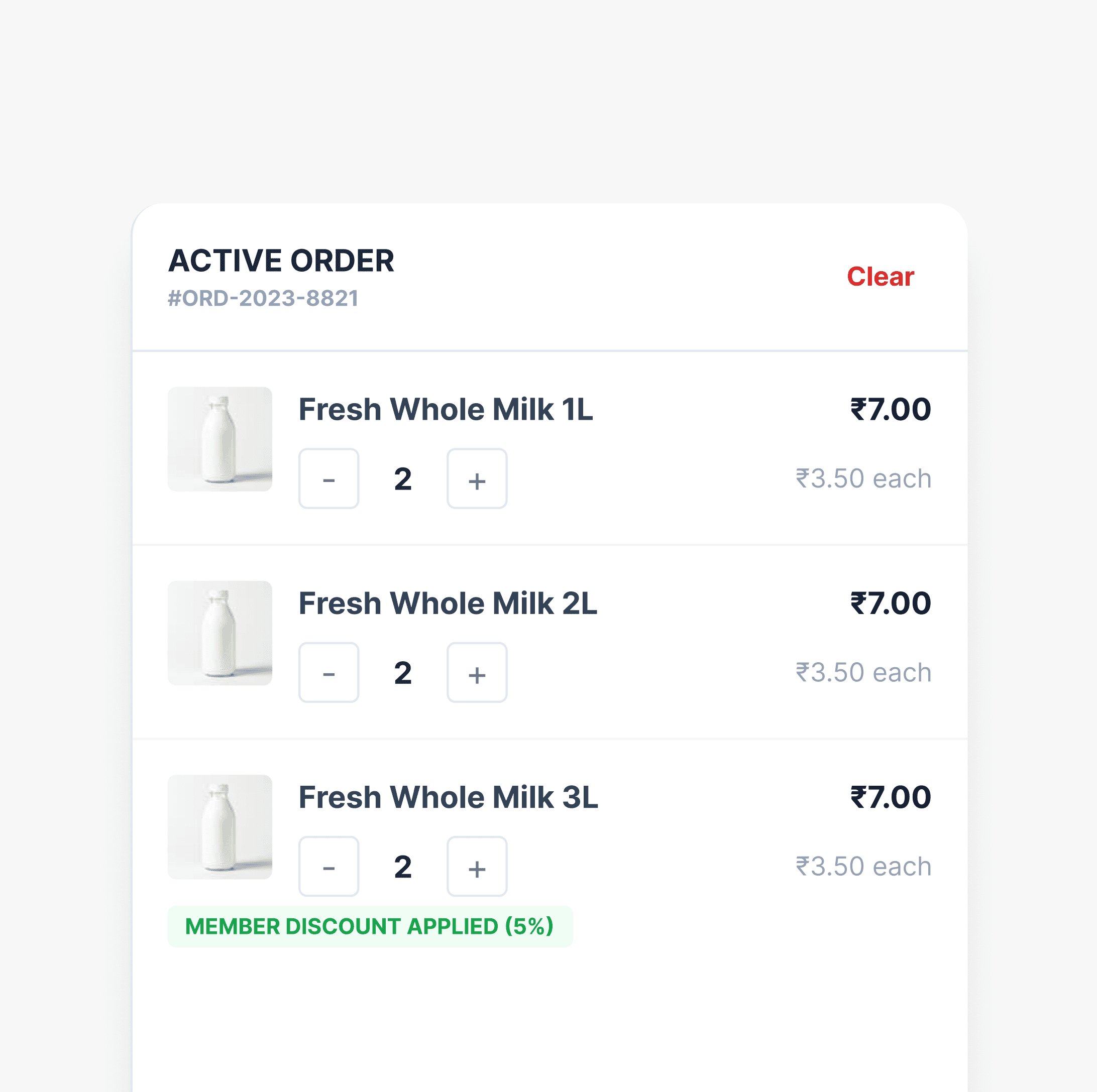The width and height of the screenshot is (1097, 1092).
Task: Select the Fresh Whole Milk 2L item name
Action: pos(448,604)
